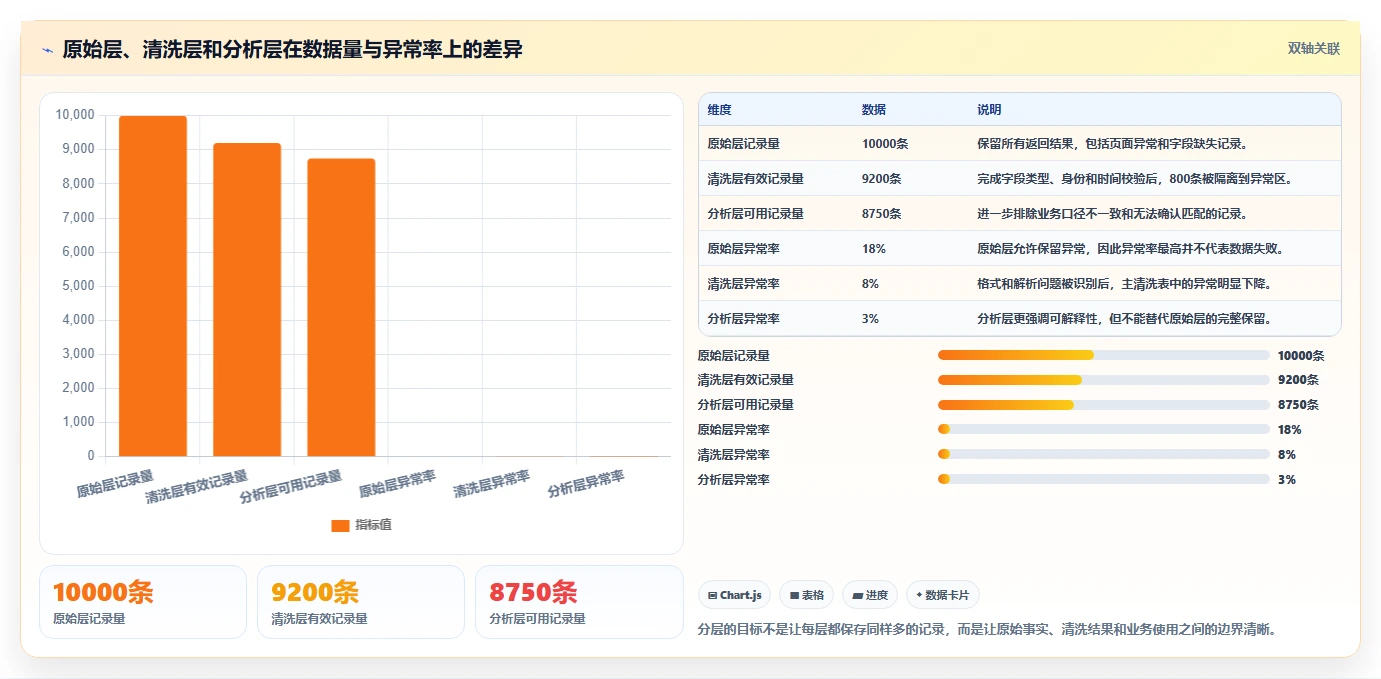The image size is (1381, 679).
Task: Click the 9200条 data card
Action: [361, 602]
